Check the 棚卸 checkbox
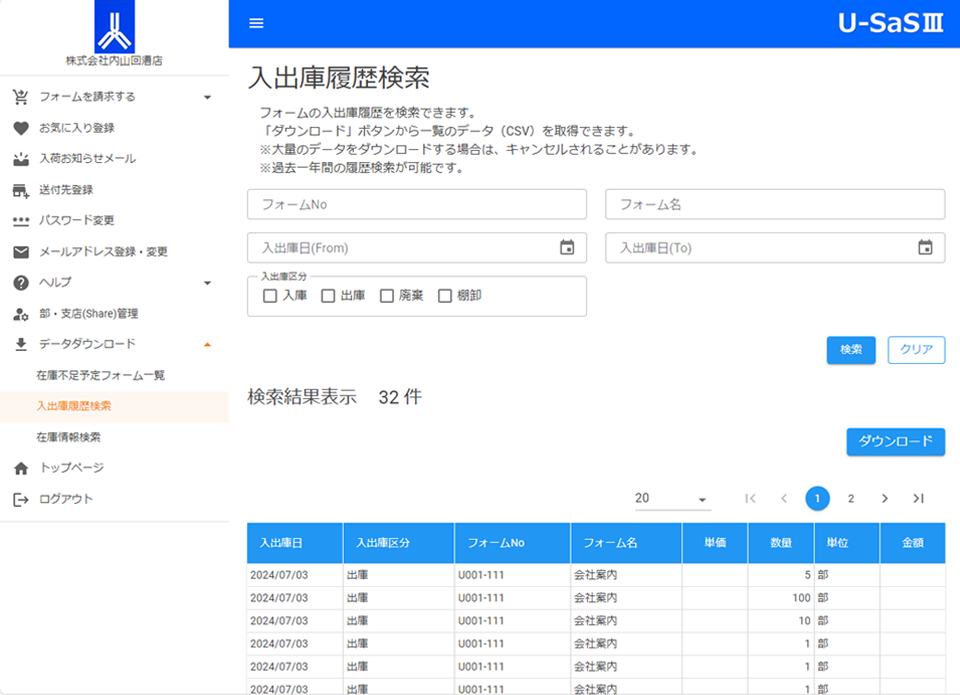Screen dimensions: 960x695 point(444,296)
